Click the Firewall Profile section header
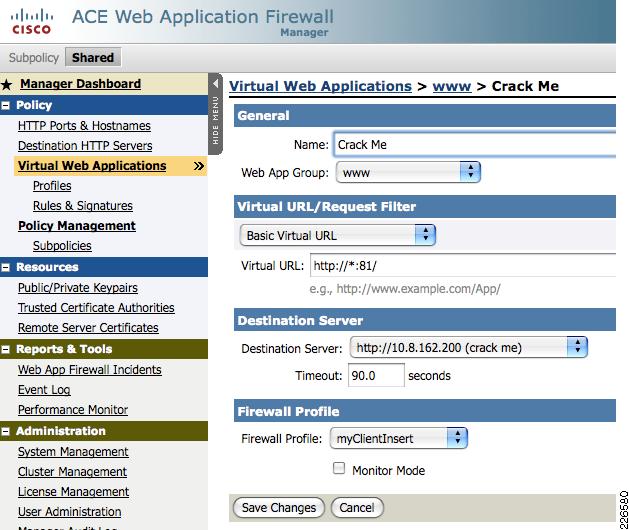The width and height of the screenshot is (629, 530). [425, 411]
